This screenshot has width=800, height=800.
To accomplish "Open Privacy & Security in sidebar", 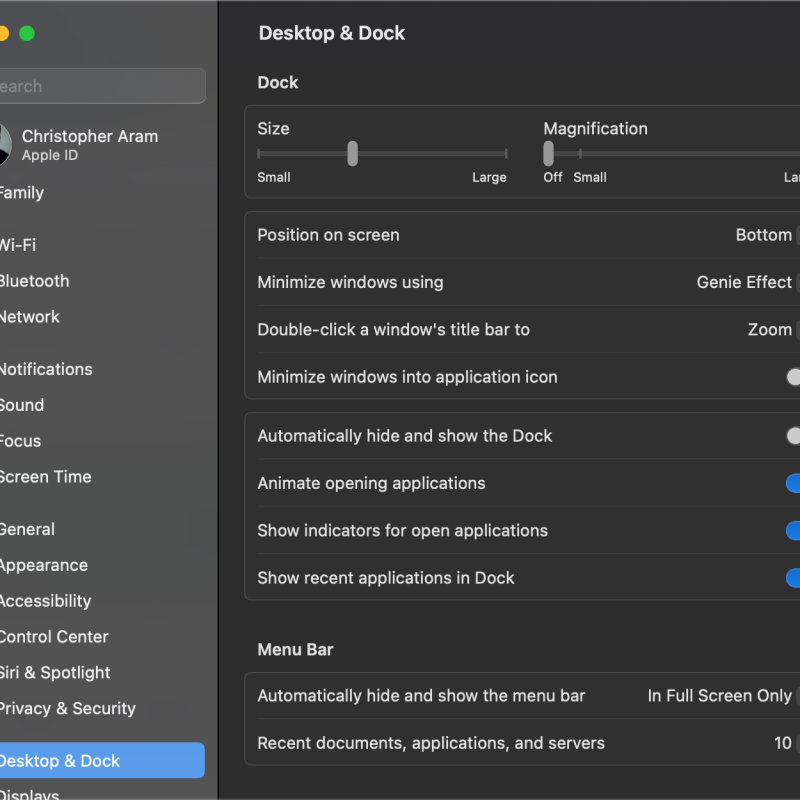I will pos(67,708).
